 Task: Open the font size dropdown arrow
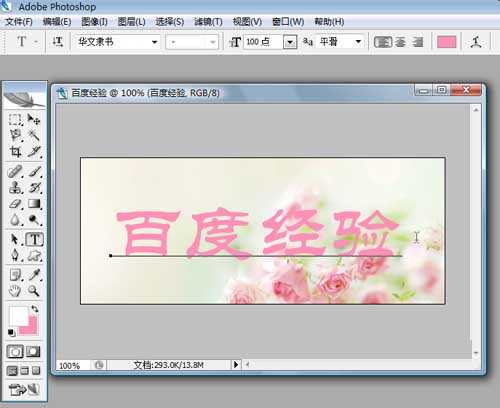tap(290, 42)
